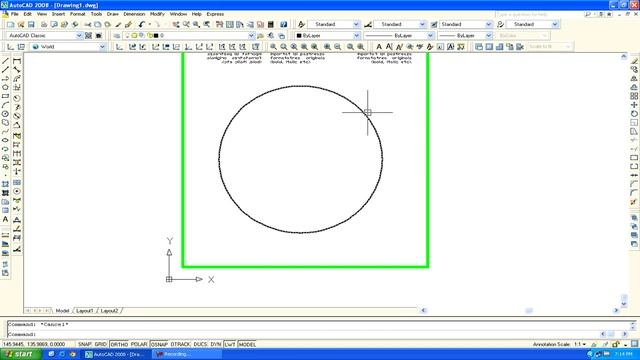This screenshot has width=640, height=360.
Task: Toggle OTRACK in status bar
Action: click(x=180, y=344)
